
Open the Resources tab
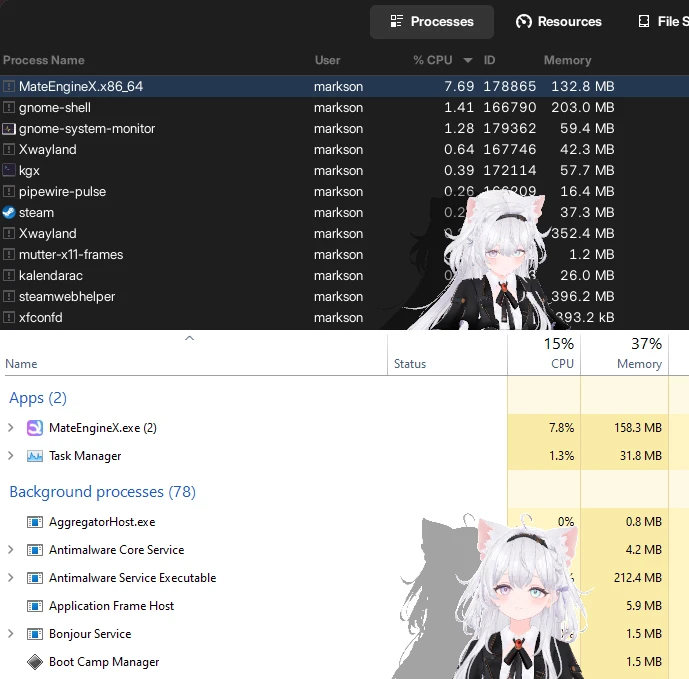[558, 22]
